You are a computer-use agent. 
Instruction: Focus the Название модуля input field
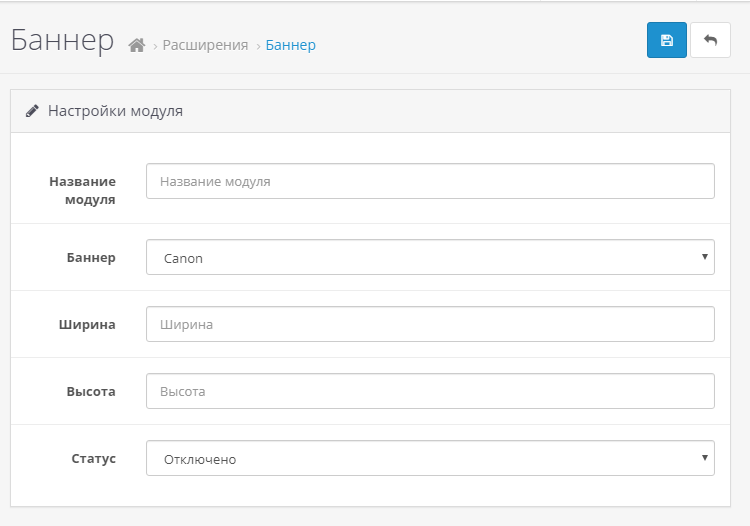pos(430,181)
